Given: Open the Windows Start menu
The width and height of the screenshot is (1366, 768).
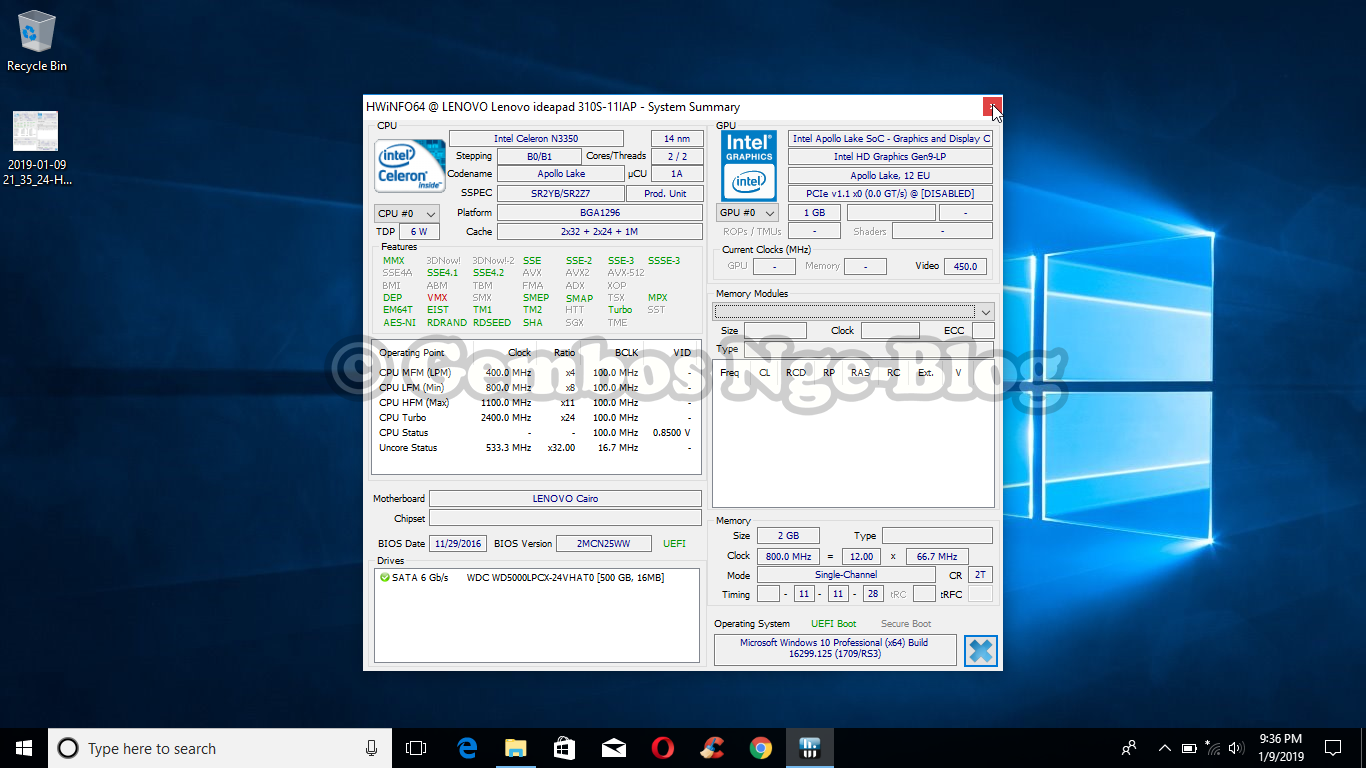Looking at the screenshot, I should (x=24, y=748).
